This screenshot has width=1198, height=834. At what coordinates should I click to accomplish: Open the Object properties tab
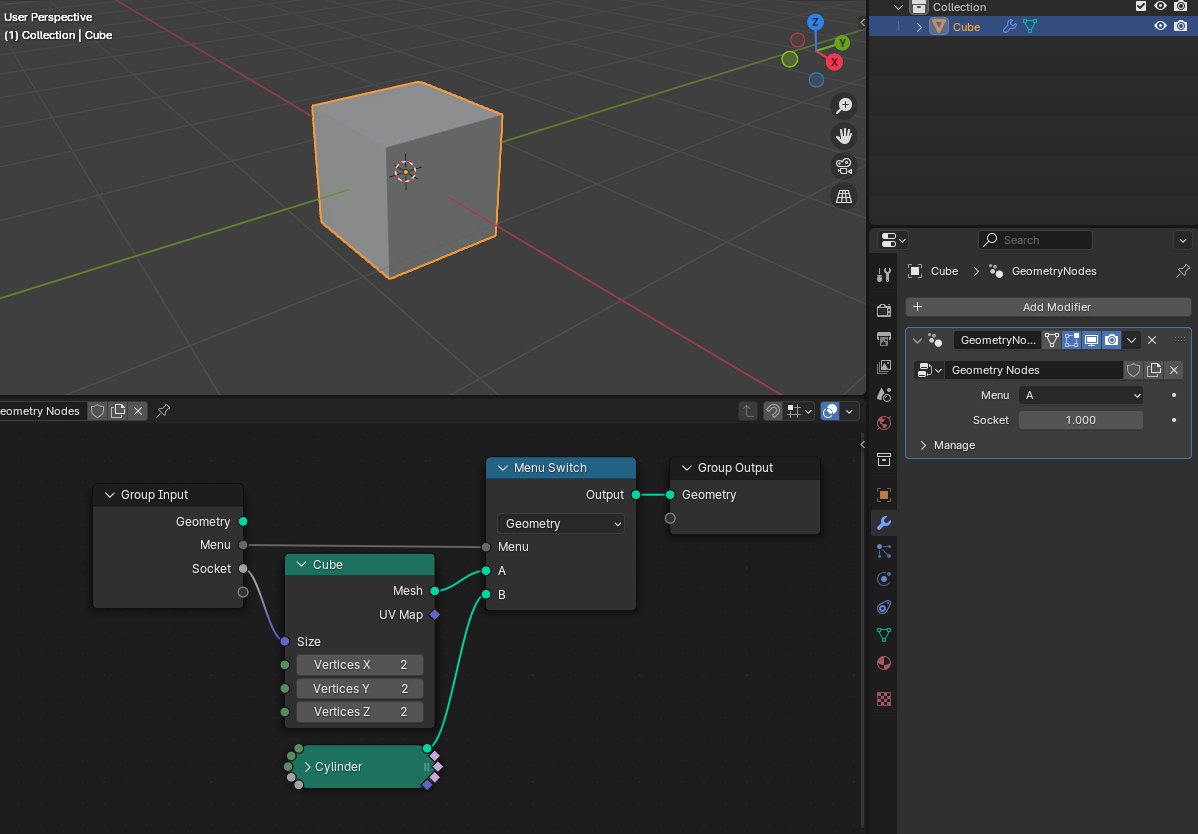pos(884,495)
